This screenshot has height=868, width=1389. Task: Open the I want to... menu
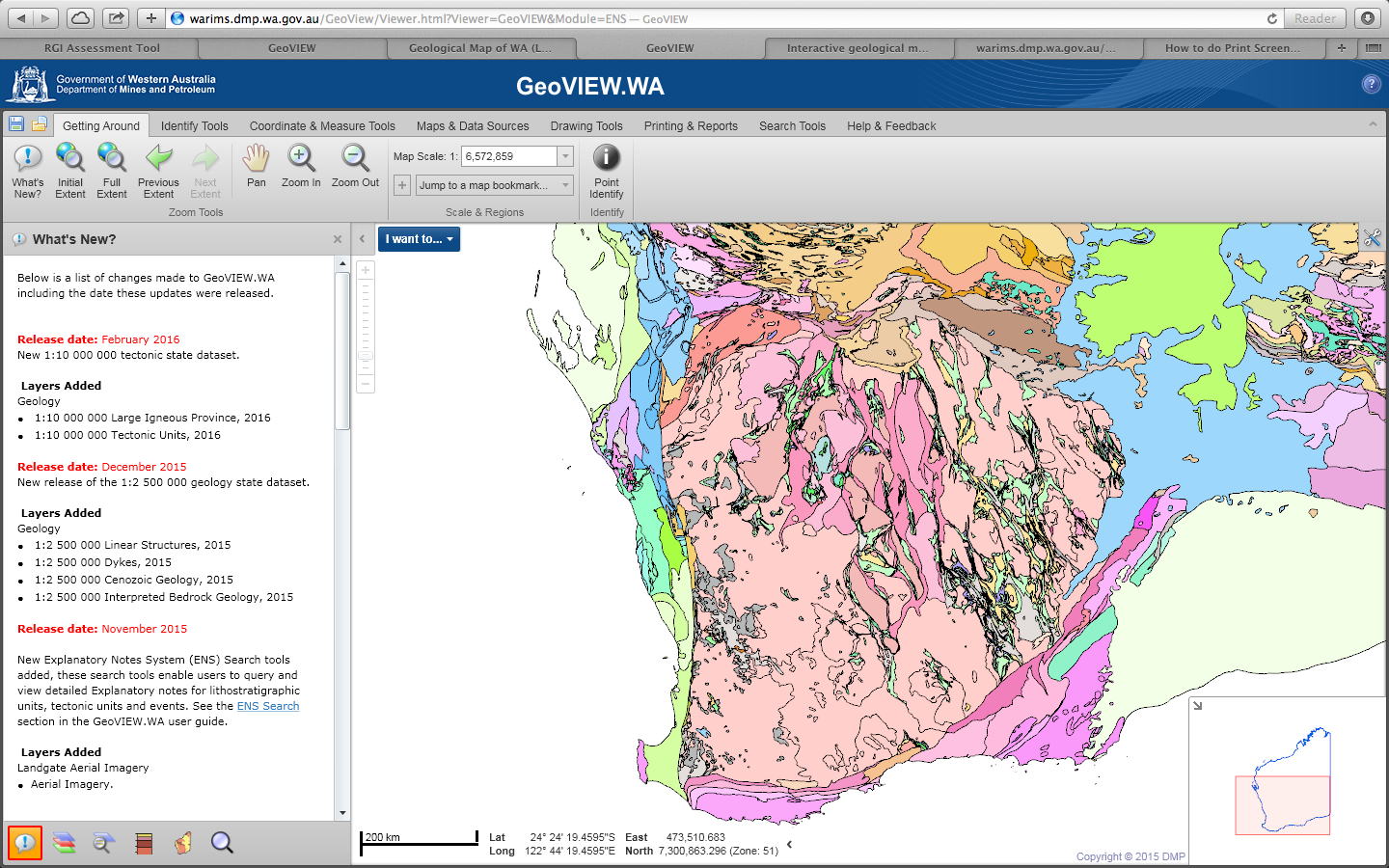(x=419, y=239)
